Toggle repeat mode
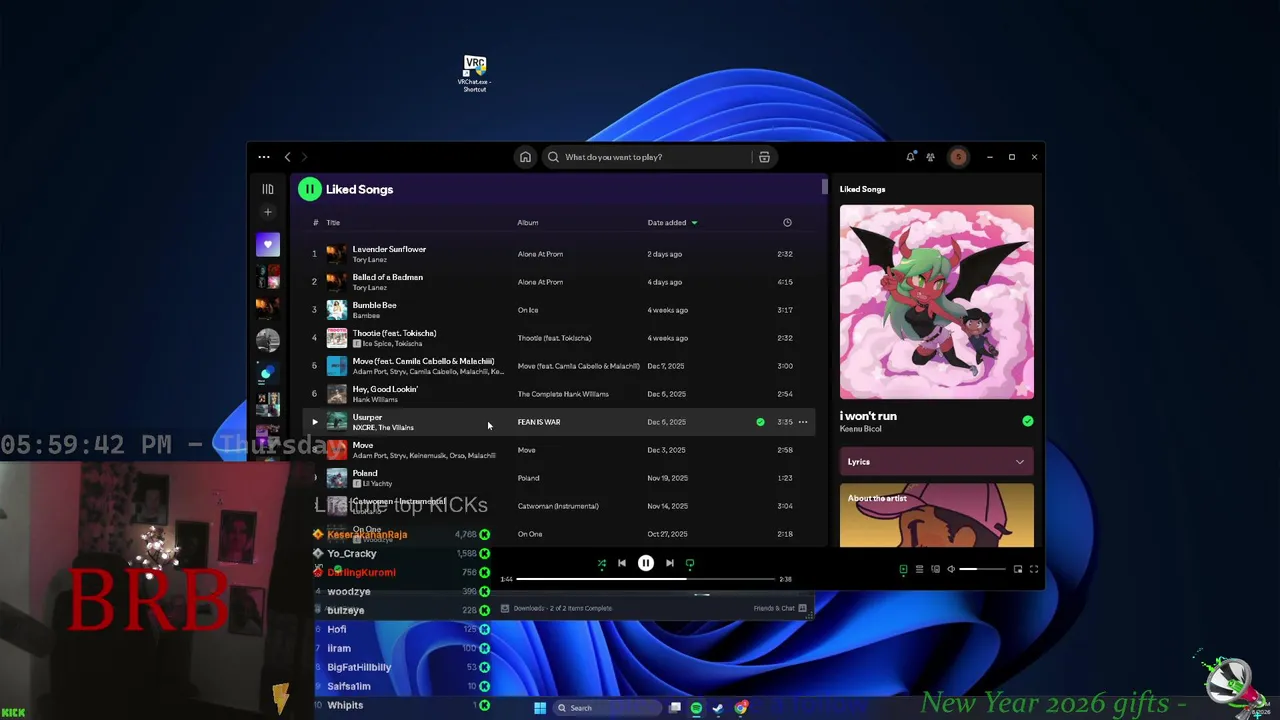 pos(690,563)
